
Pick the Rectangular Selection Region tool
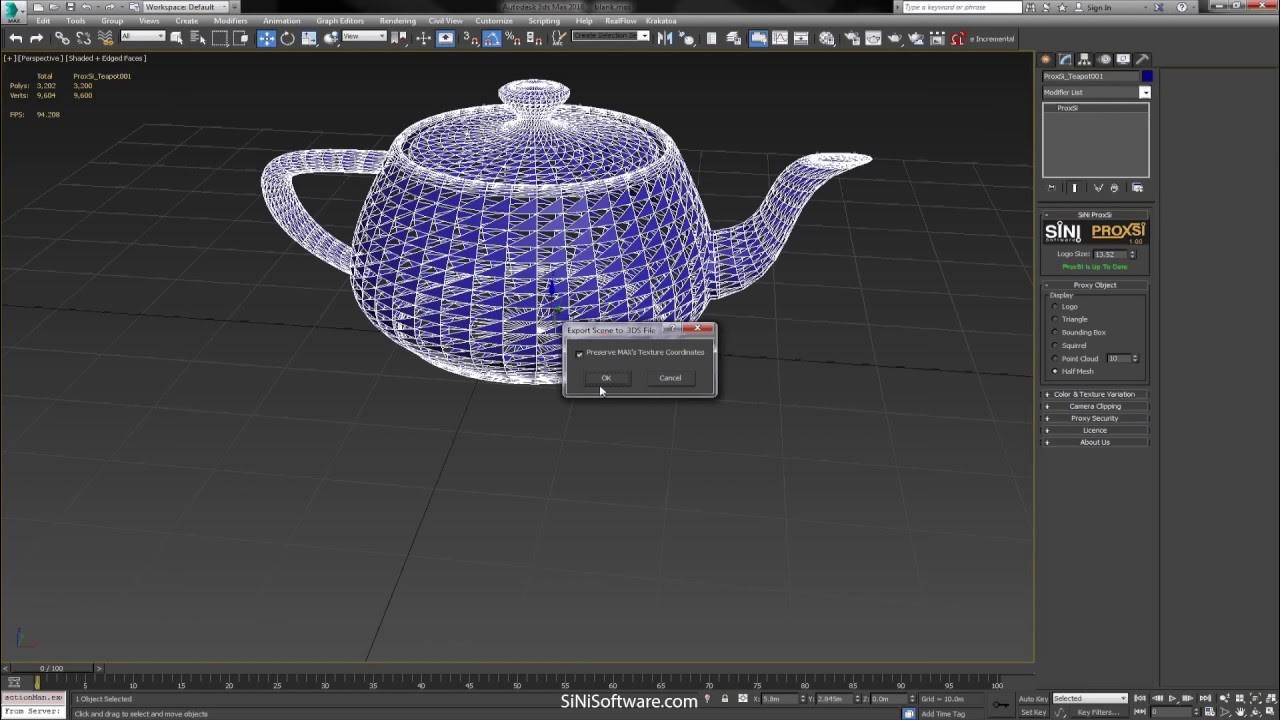click(x=220, y=38)
